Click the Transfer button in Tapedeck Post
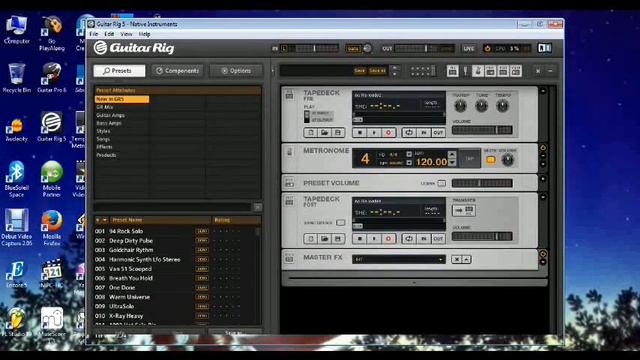Image resolution: width=640 pixels, height=360 pixels. pyautogui.click(x=464, y=210)
